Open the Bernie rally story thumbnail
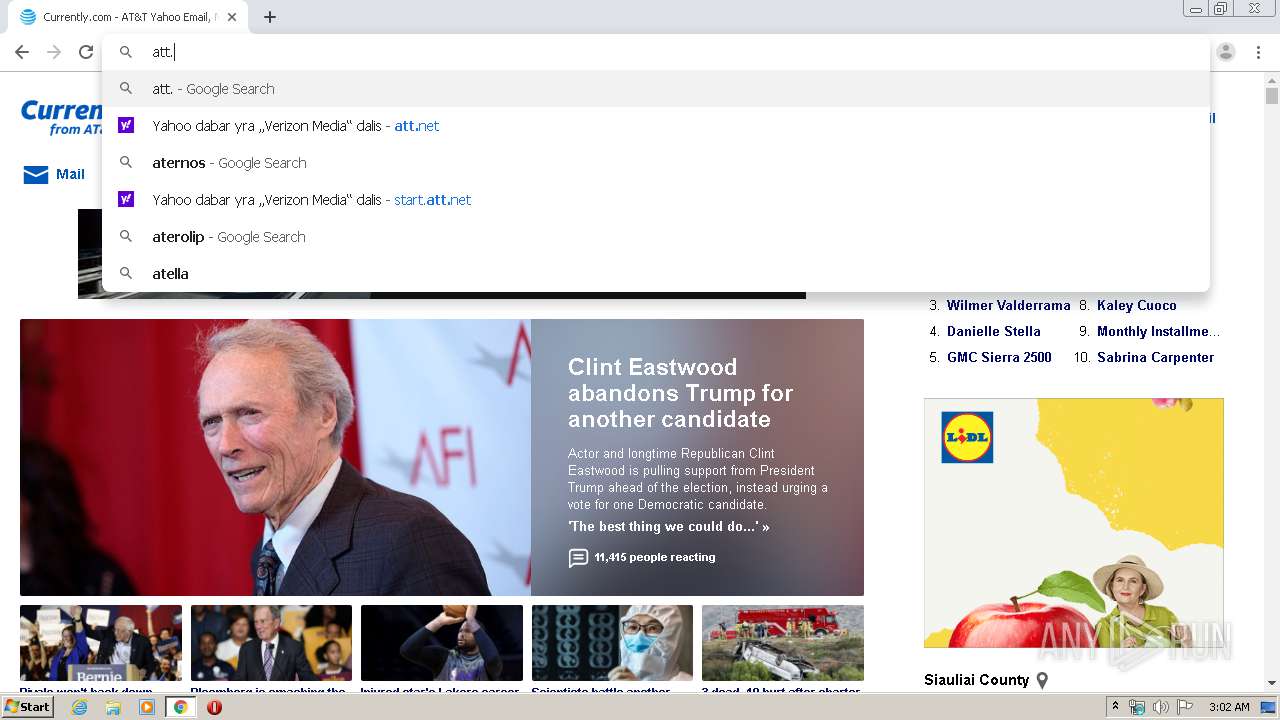Screen dimensions: 1280x720 101,643
